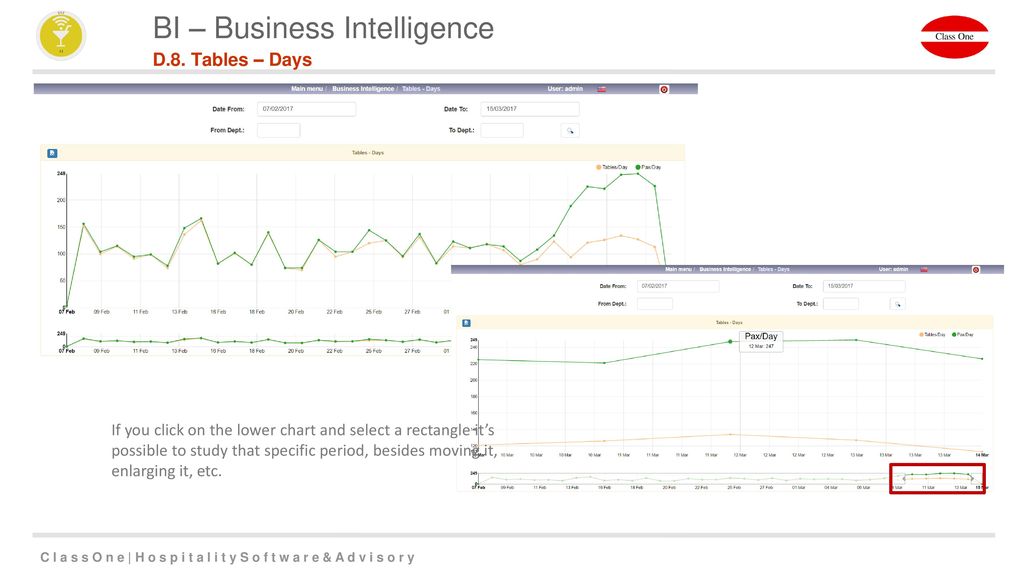
Task: Toggle Pax/Day series in upper chart legend
Action: [648, 167]
